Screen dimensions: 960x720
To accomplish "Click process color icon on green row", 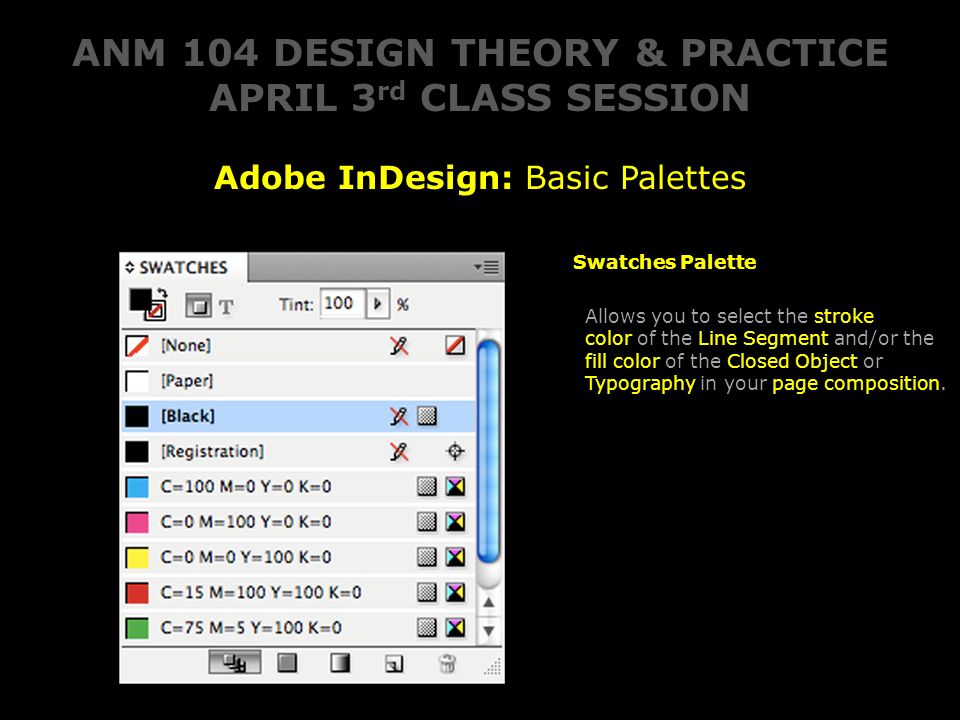I will [x=427, y=627].
